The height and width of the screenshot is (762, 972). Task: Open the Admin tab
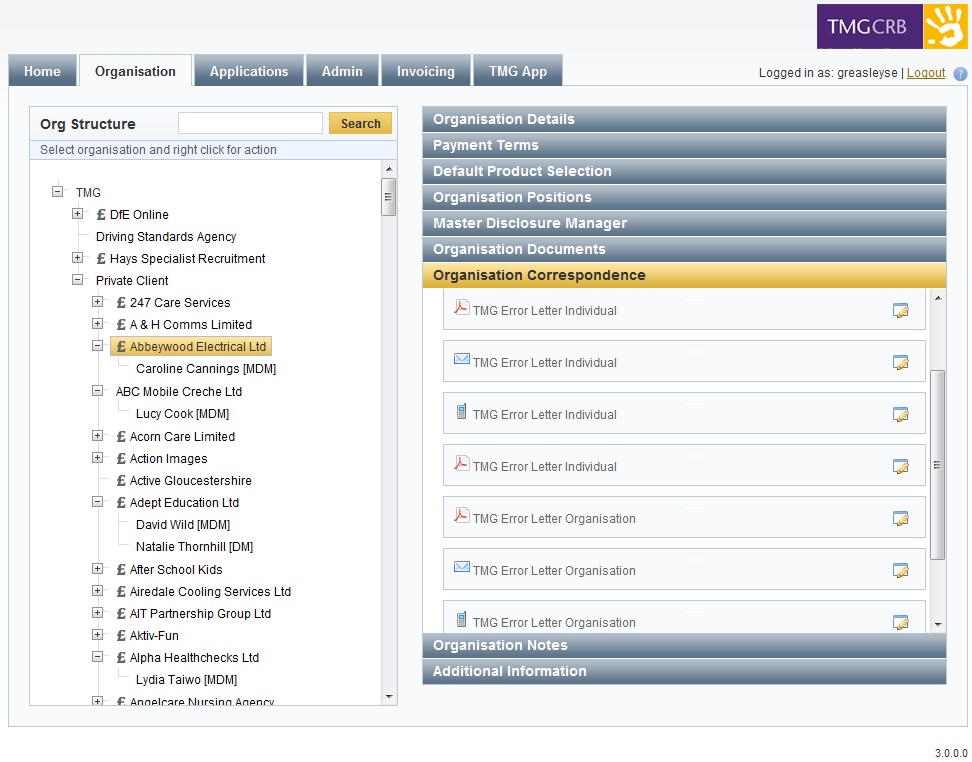[342, 71]
